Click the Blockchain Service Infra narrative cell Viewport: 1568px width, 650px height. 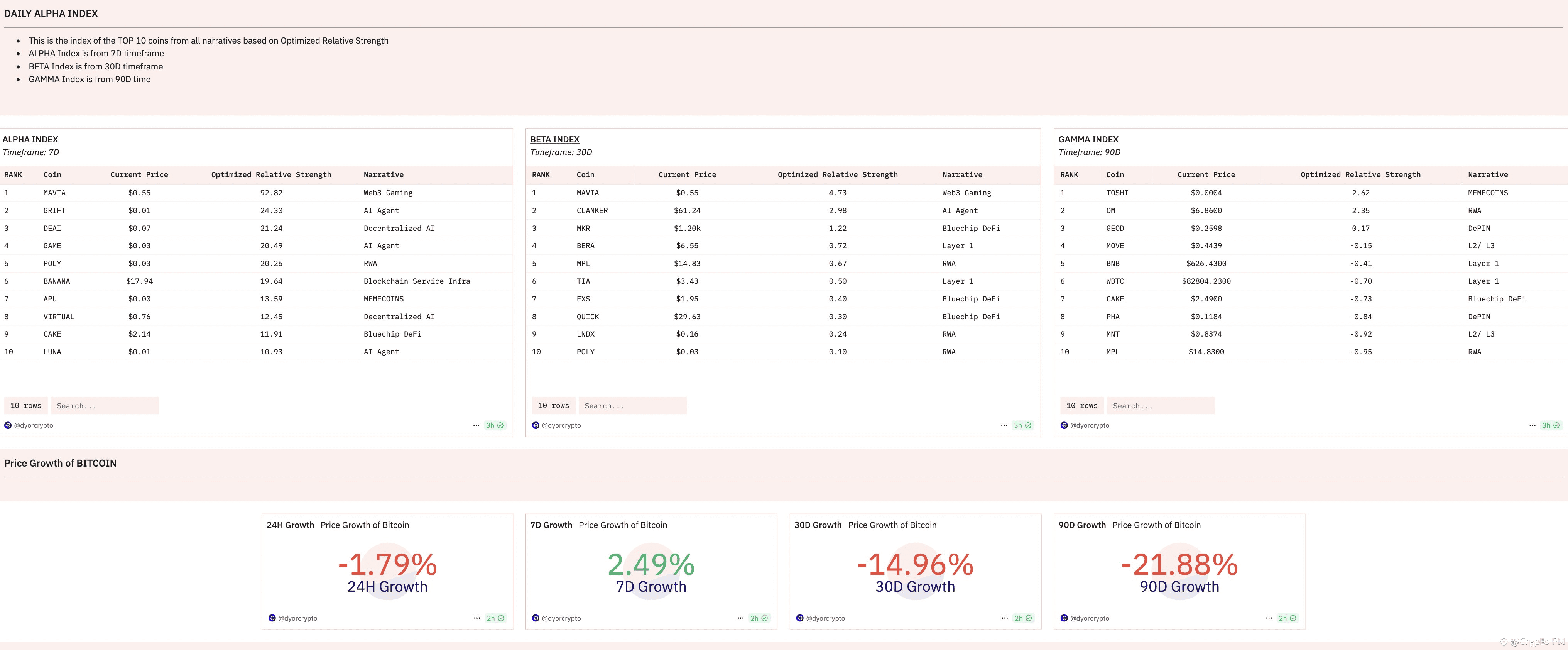coord(417,281)
